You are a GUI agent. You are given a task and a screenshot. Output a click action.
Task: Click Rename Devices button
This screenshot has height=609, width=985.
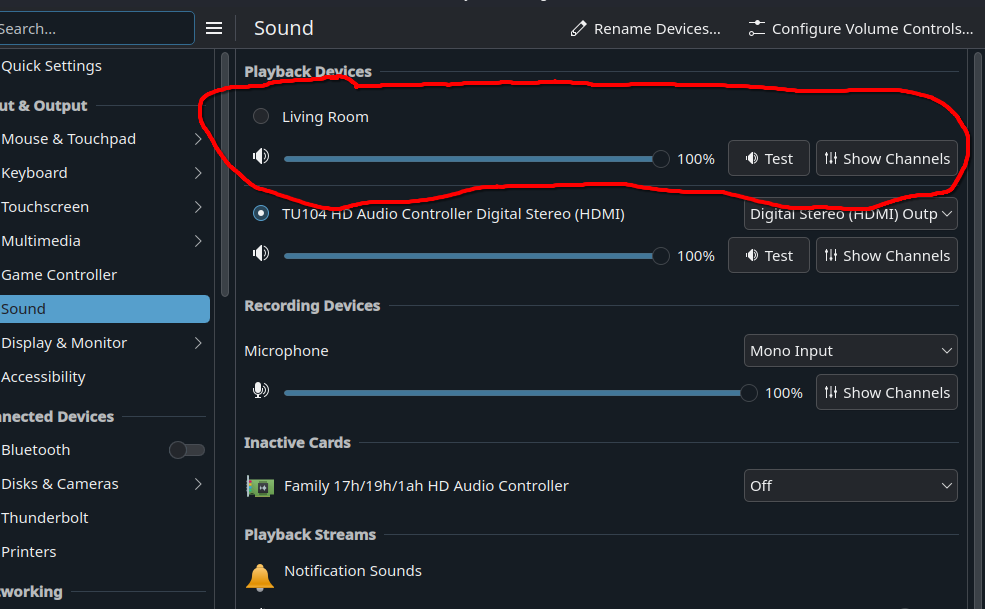click(x=645, y=29)
